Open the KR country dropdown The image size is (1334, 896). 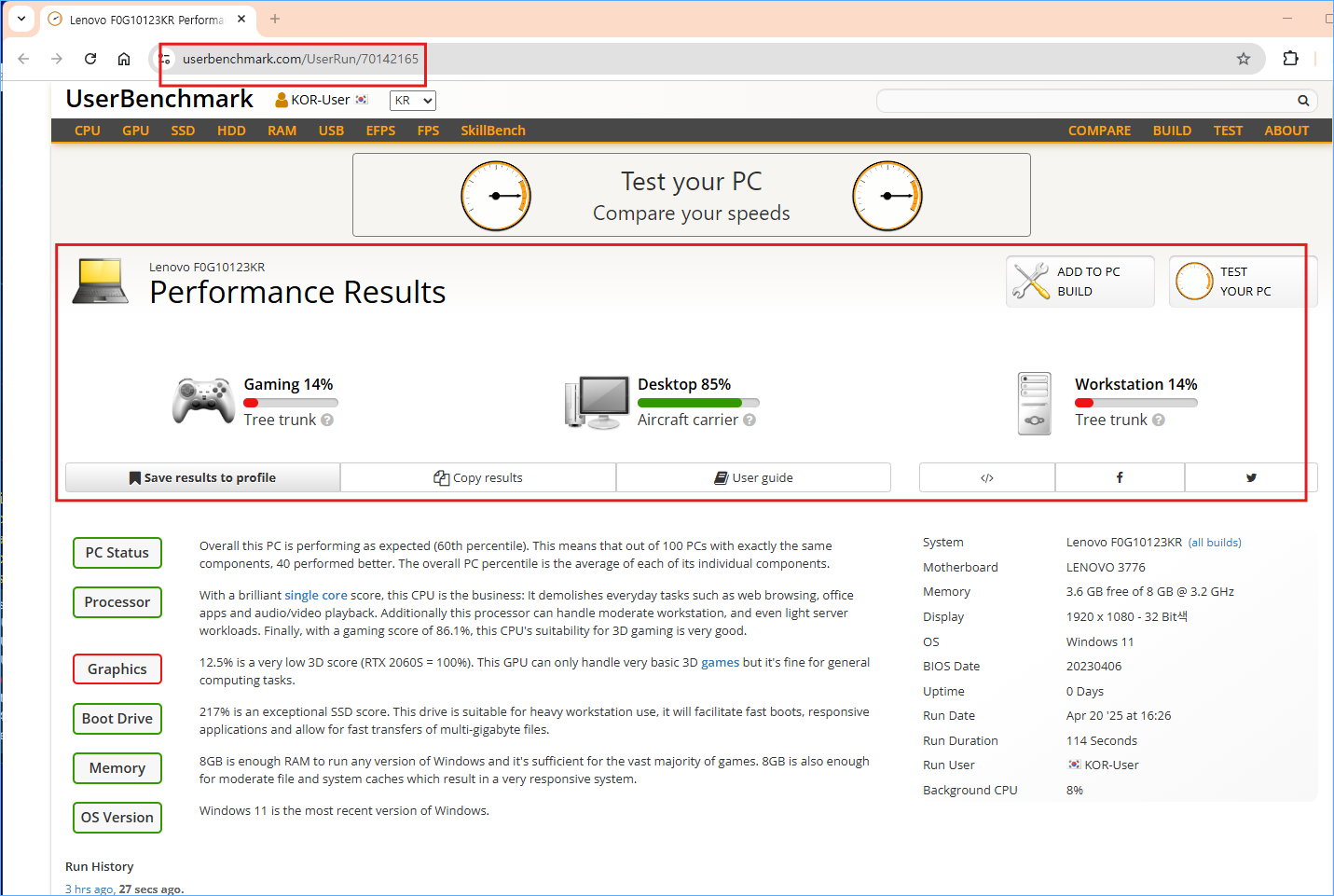pyautogui.click(x=413, y=101)
